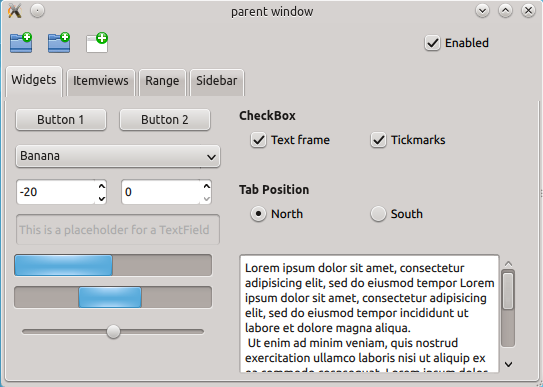Click the X application icon in title bar
Screen dimensions: 543x387
click(14, 11)
